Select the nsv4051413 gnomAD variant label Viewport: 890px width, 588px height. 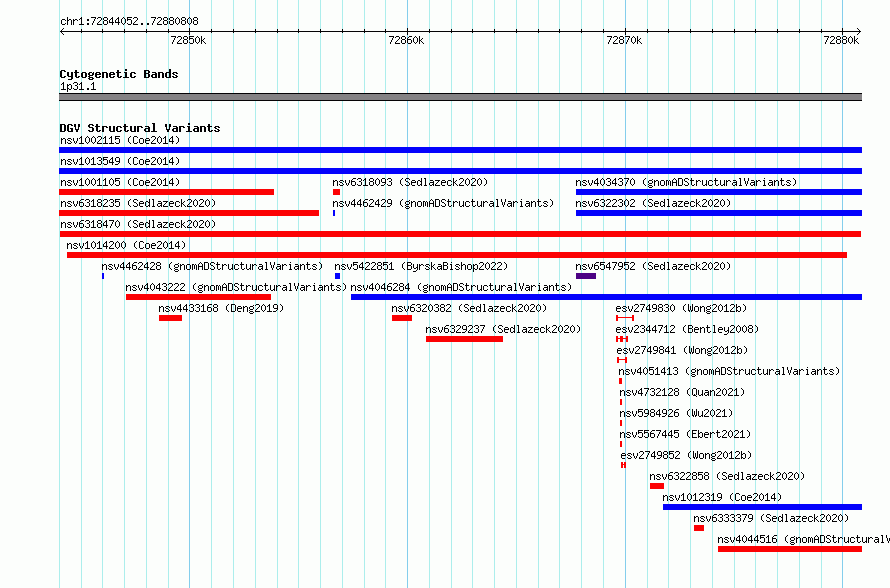pos(729,371)
